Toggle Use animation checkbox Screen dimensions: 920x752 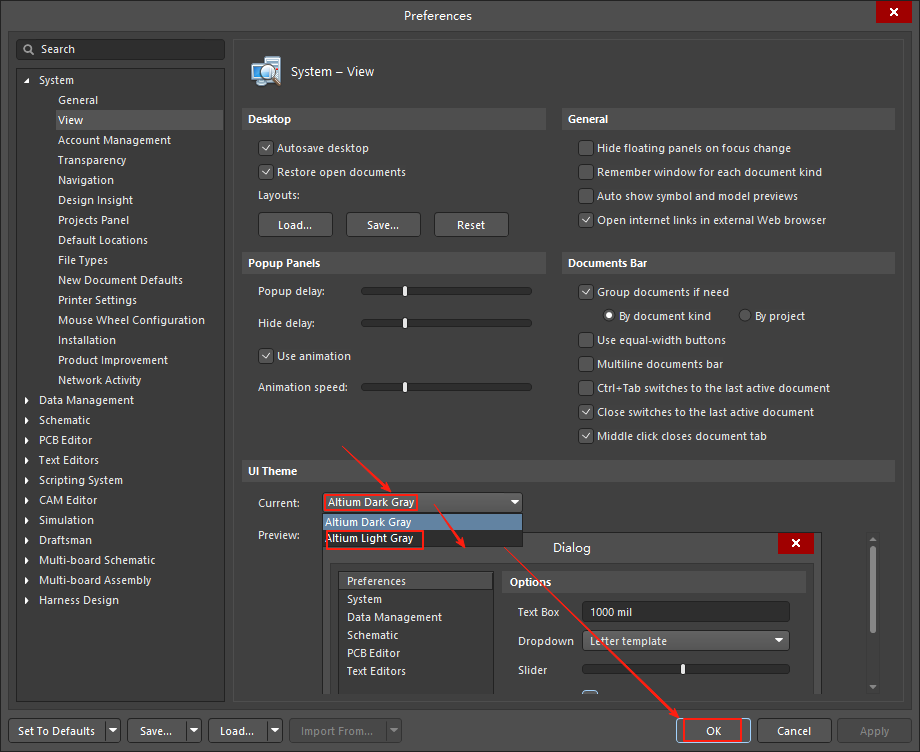coord(266,356)
